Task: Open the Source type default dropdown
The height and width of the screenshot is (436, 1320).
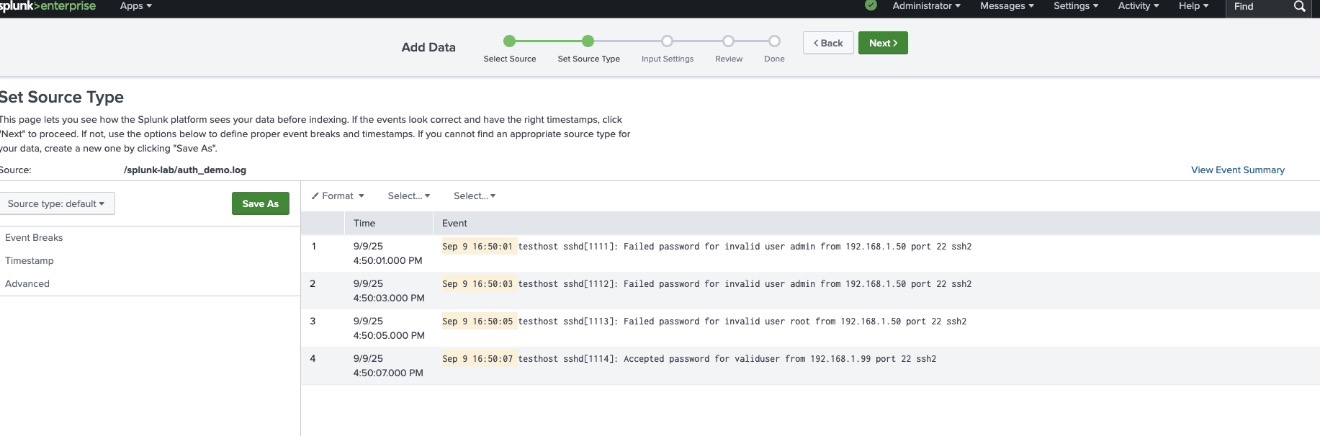Action: pyautogui.click(x=56, y=204)
